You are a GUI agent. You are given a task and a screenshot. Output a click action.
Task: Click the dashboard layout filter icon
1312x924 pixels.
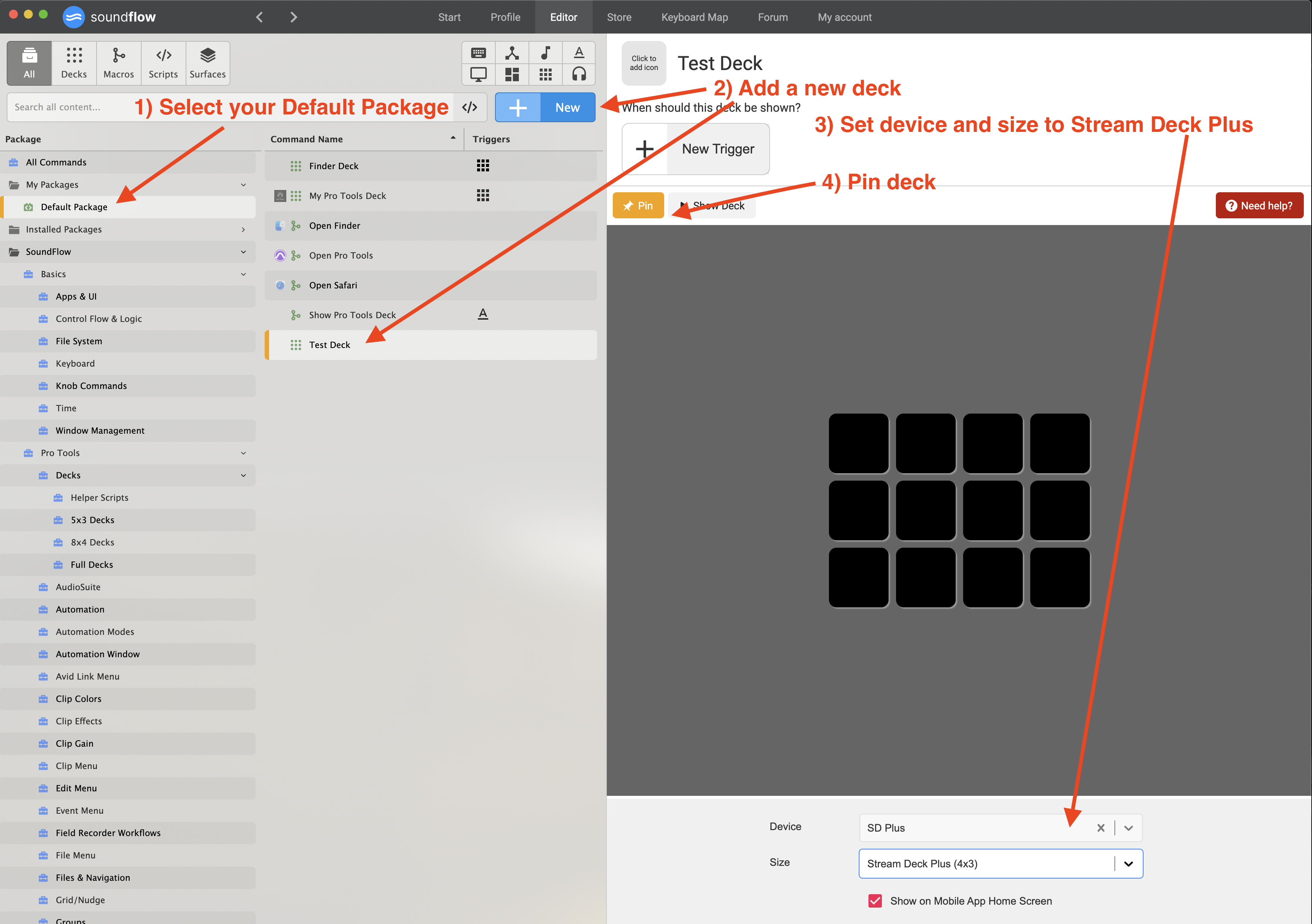click(x=512, y=74)
